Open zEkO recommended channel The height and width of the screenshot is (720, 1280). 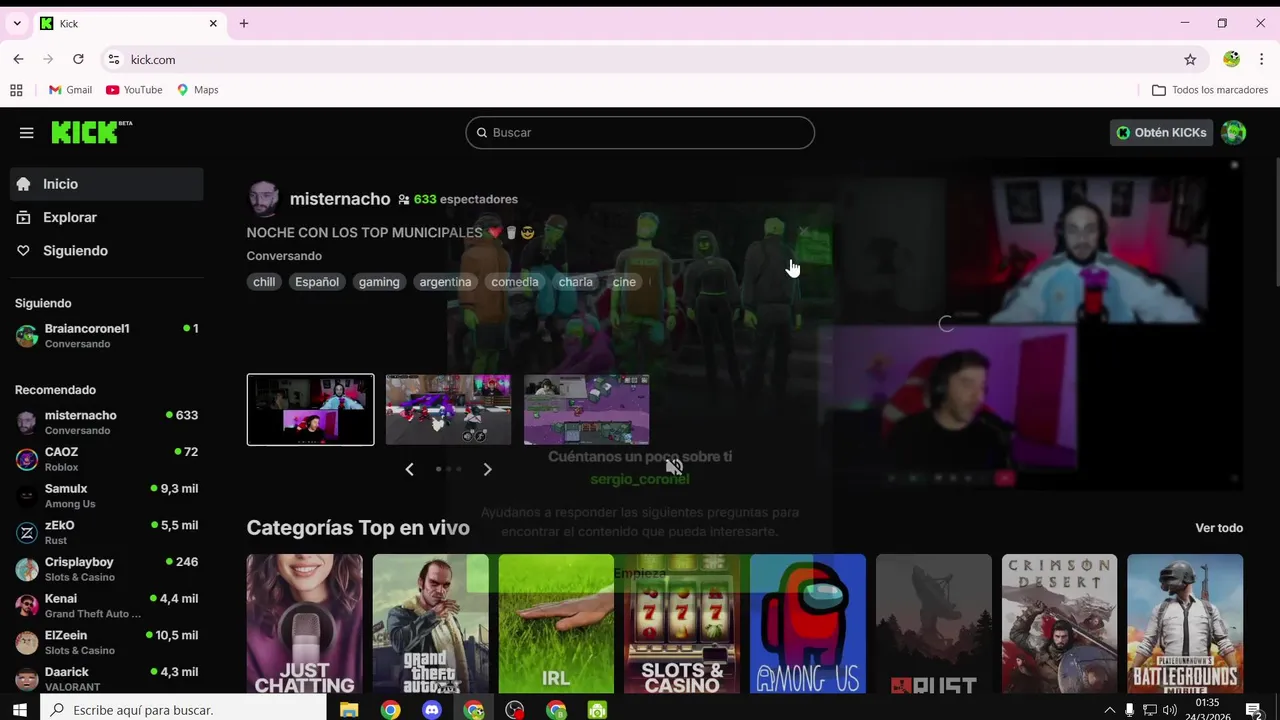click(x=107, y=532)
